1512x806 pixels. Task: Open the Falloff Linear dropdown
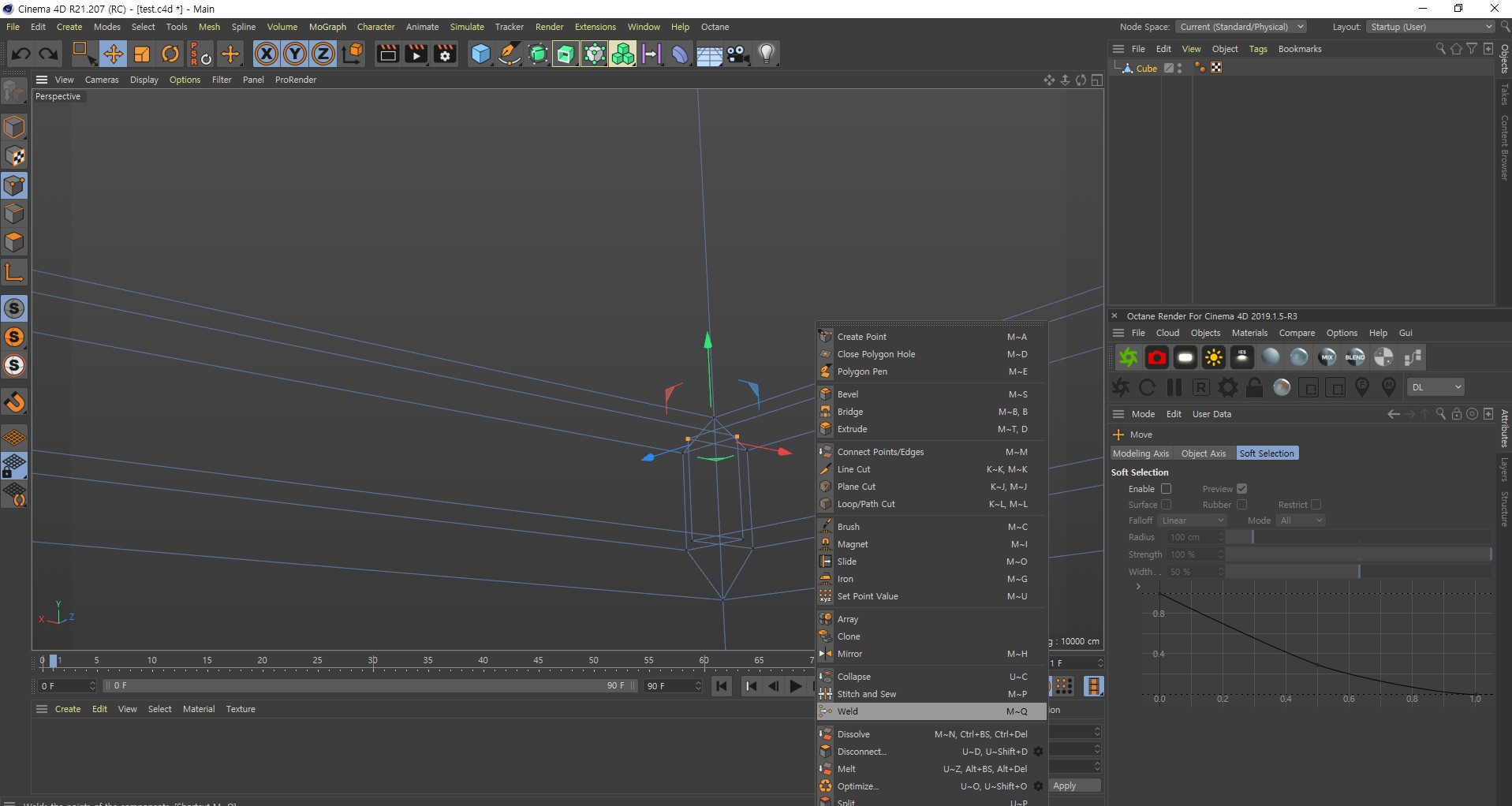click(x=1192, y=521)
